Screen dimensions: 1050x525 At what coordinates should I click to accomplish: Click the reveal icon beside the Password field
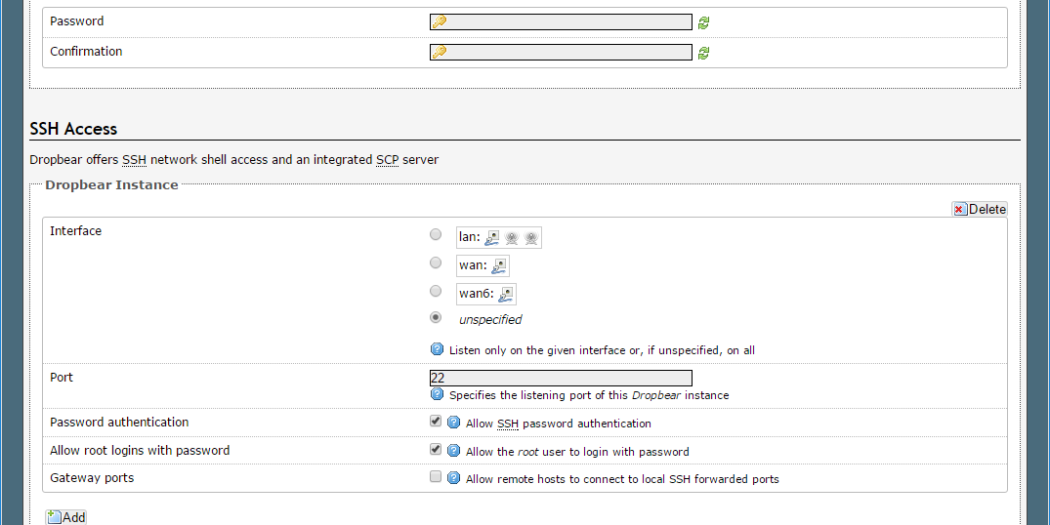click(x=704, y=23)
